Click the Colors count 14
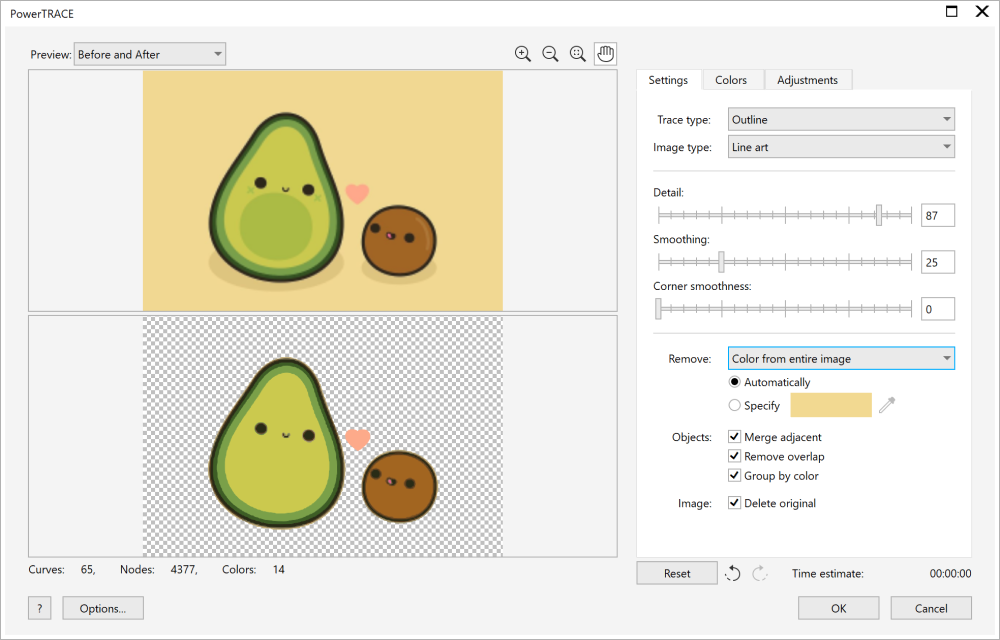This screenshot has width=1000, height=640. pyautogui.click(x=279, y=569)
